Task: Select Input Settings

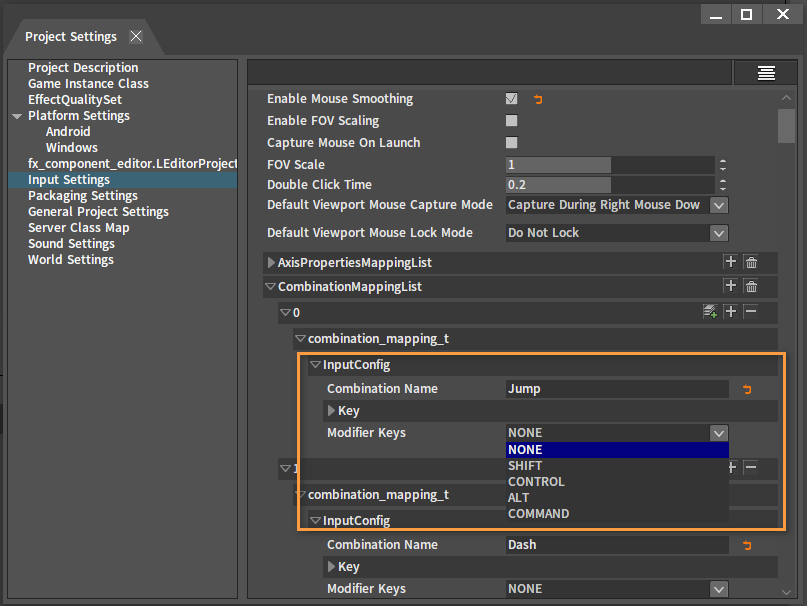Action: click(122, 180)
